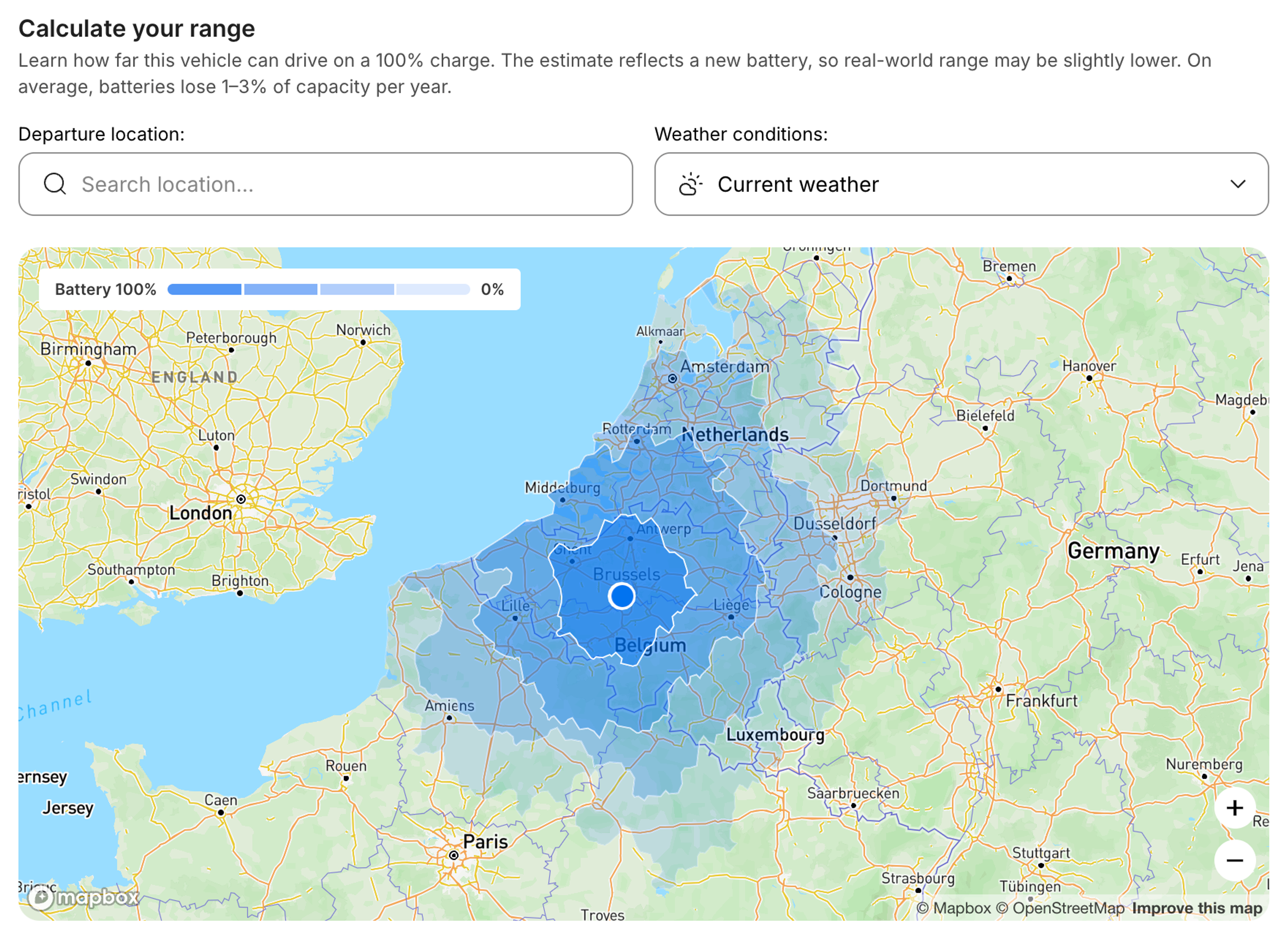Image resolution: width=1288 pixels, height=933 pixels.
Task: Open the © OpenStreetMap attribution link
Action: (x=1060, y=908)
